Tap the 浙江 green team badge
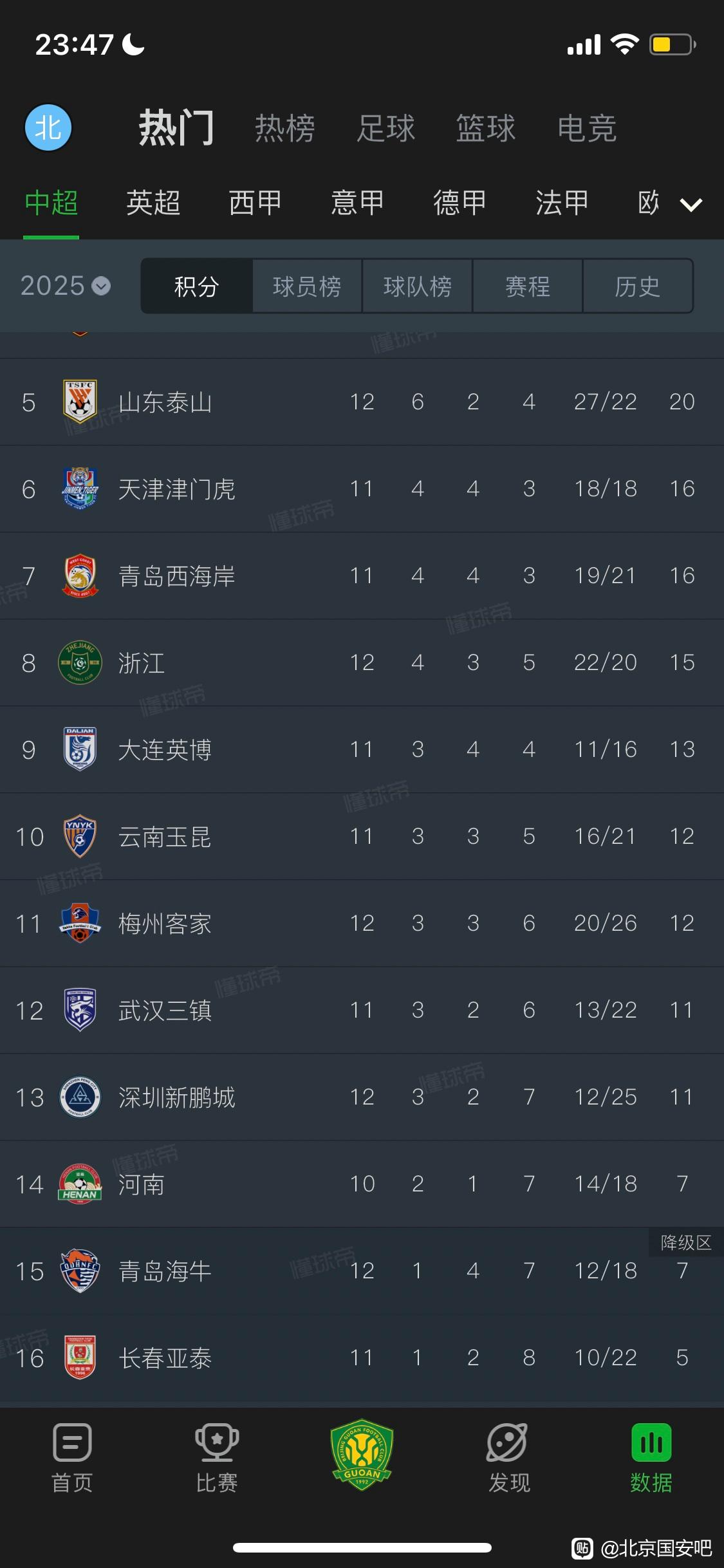The height and width of the screenshot is (1568, 724). pos(80,662)
